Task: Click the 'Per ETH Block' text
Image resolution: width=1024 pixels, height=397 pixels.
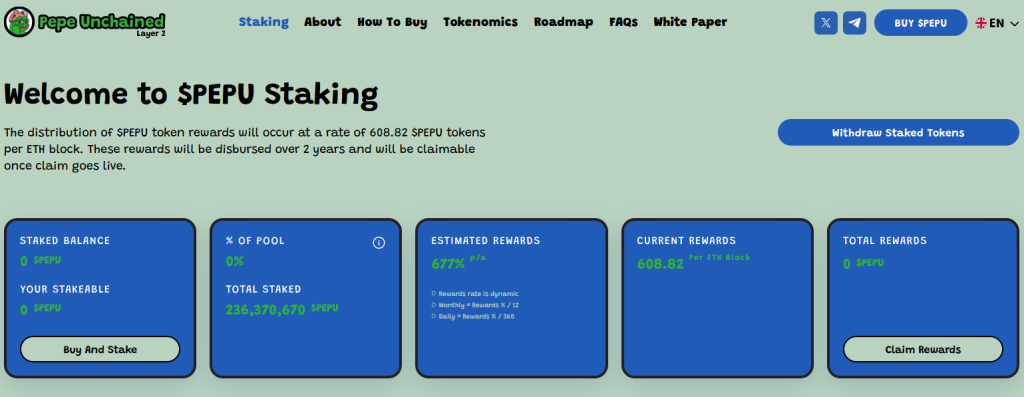Action: click(719, 257)
